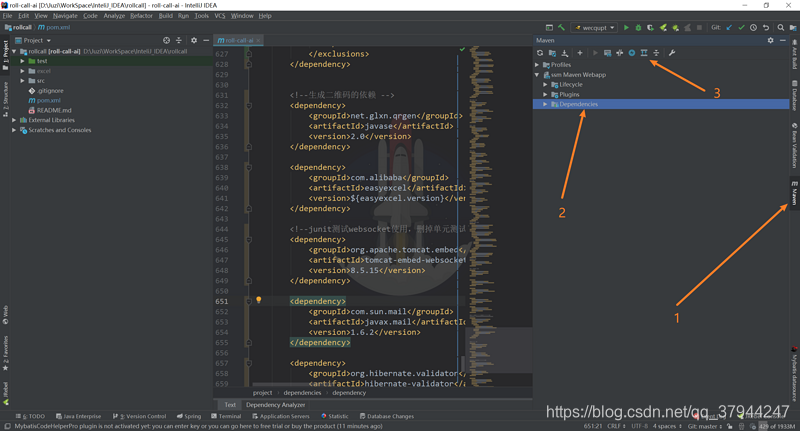
Task: Click the Build Project hammer icon
Action: pyautogui.click(x=561, y=28)
